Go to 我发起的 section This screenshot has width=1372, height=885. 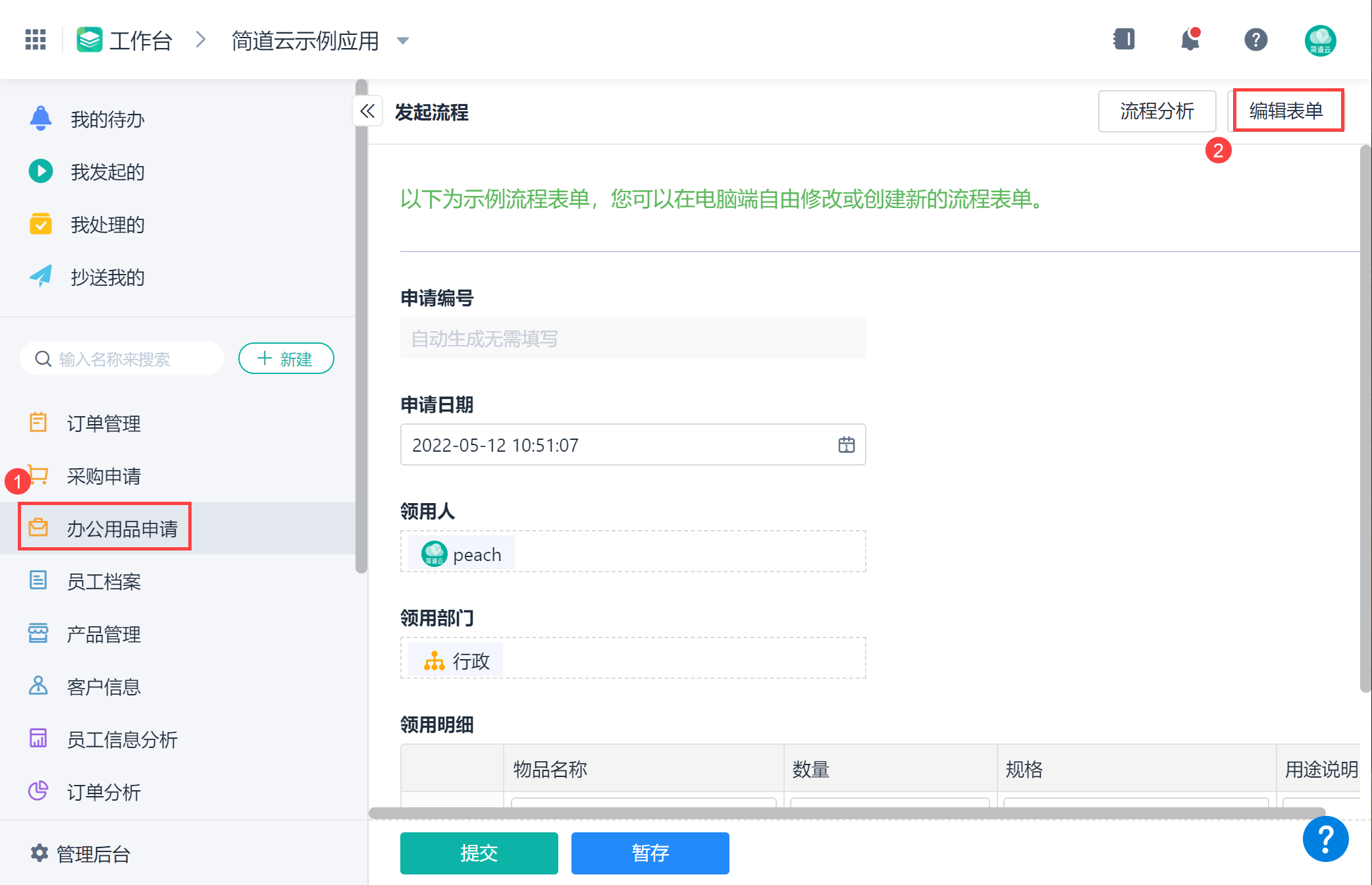pos(107,172)
